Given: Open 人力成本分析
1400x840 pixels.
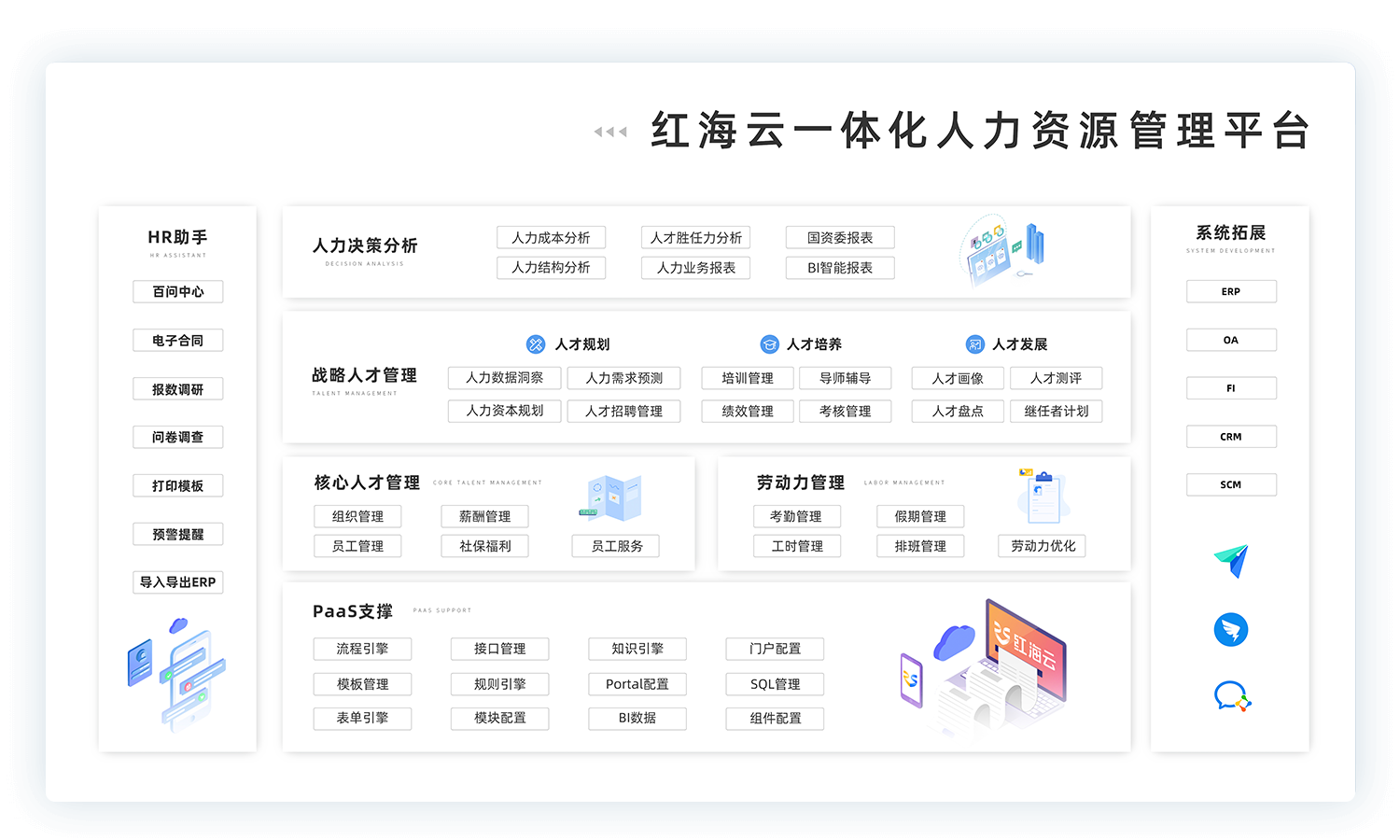Looking at the screenshot, I should 552,238.
